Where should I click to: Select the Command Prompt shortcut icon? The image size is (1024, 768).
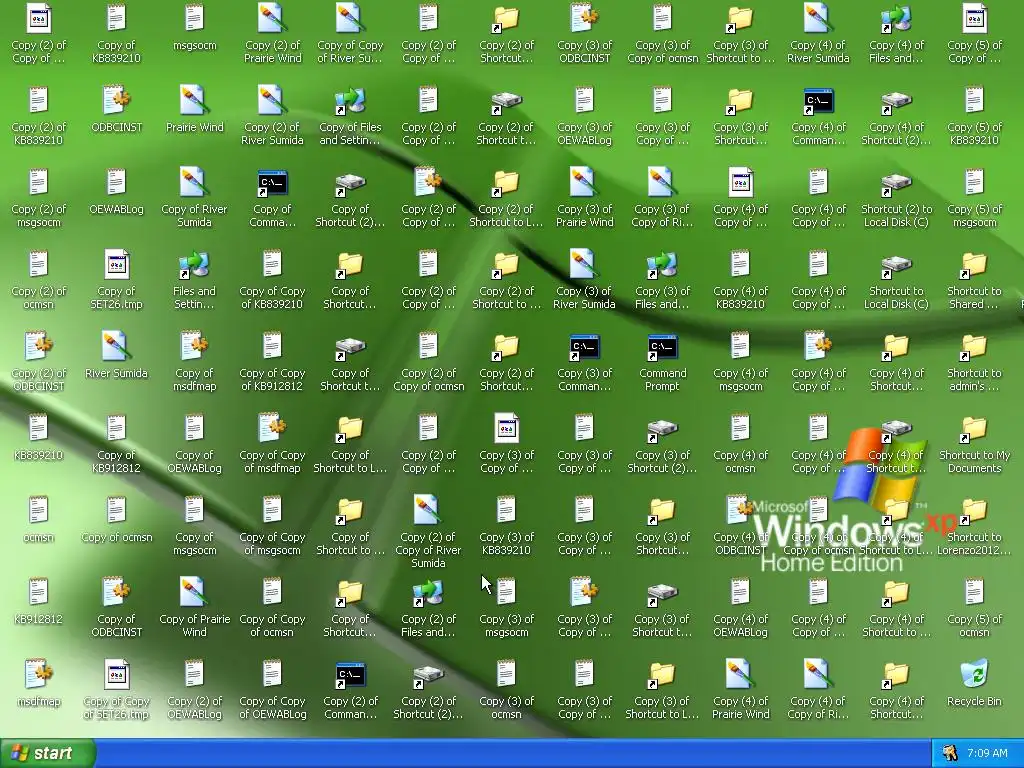point(662,347)
